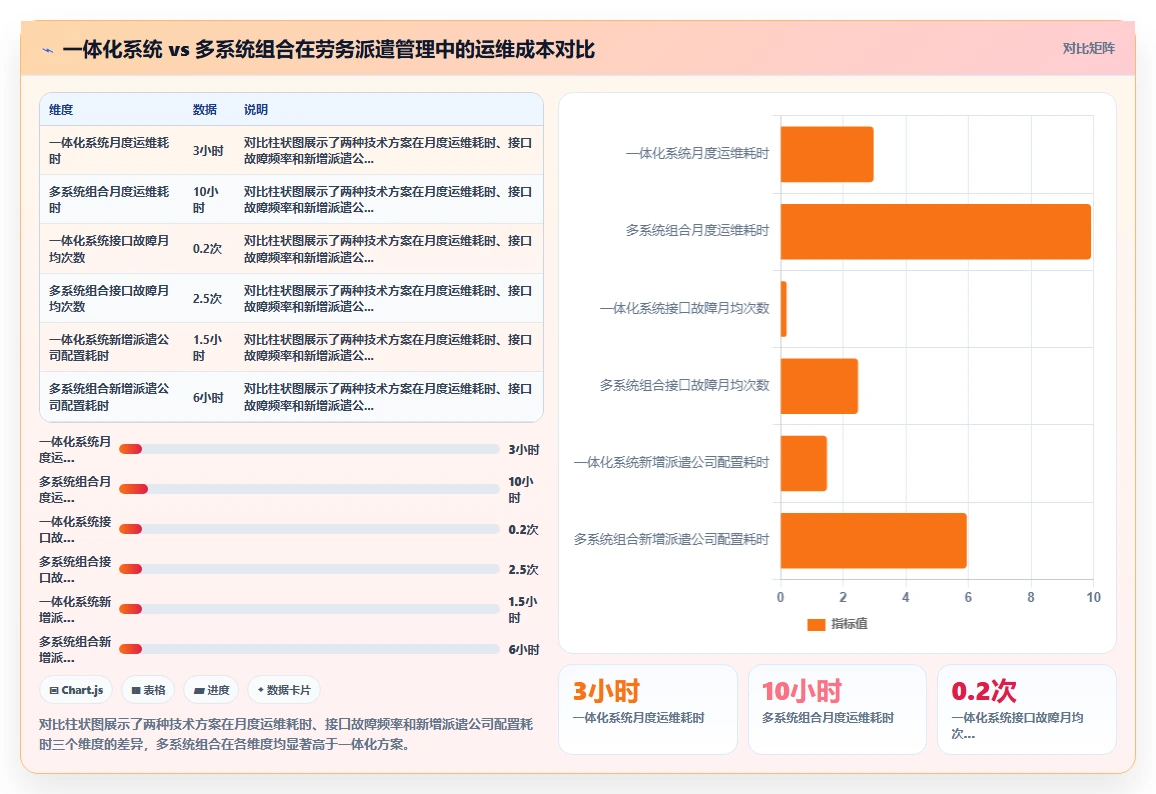The image size is (1156, 794).
Task: Select table row 多系统组合新增派遣公司配置耗时
Action: [x=291, y=397]
